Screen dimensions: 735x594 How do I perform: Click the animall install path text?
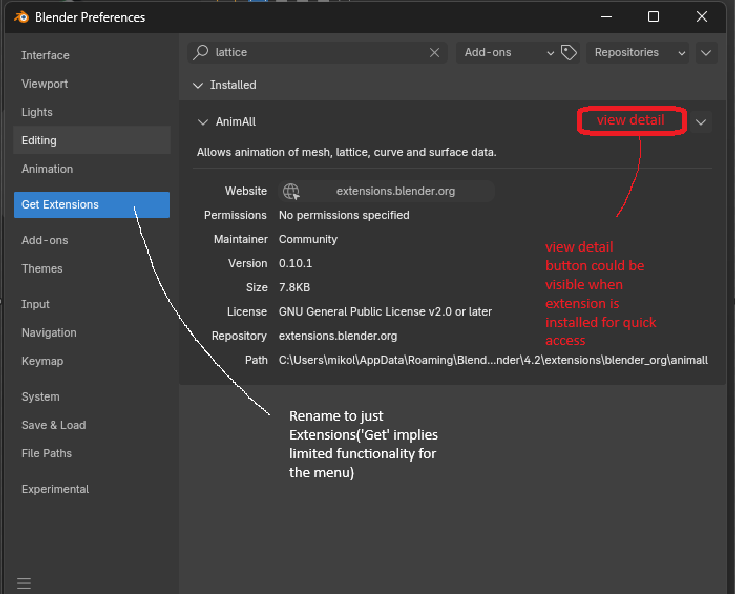pyautogui.click(x=493, y=360)
